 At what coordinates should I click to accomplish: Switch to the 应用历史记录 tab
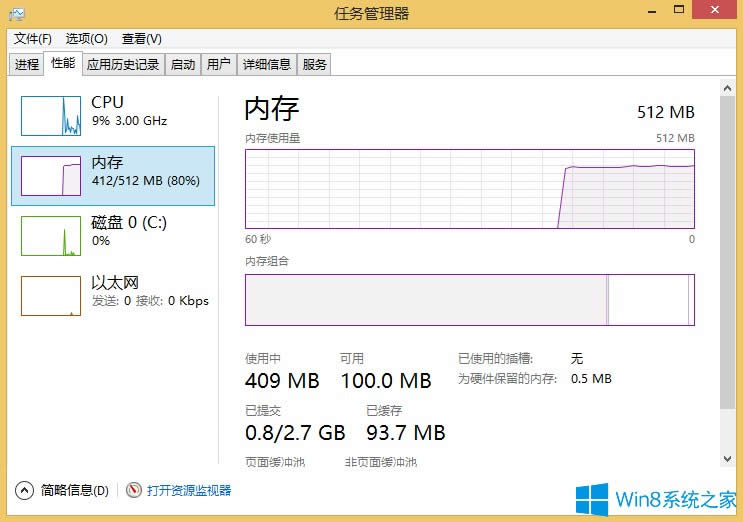tap(123, 65)
